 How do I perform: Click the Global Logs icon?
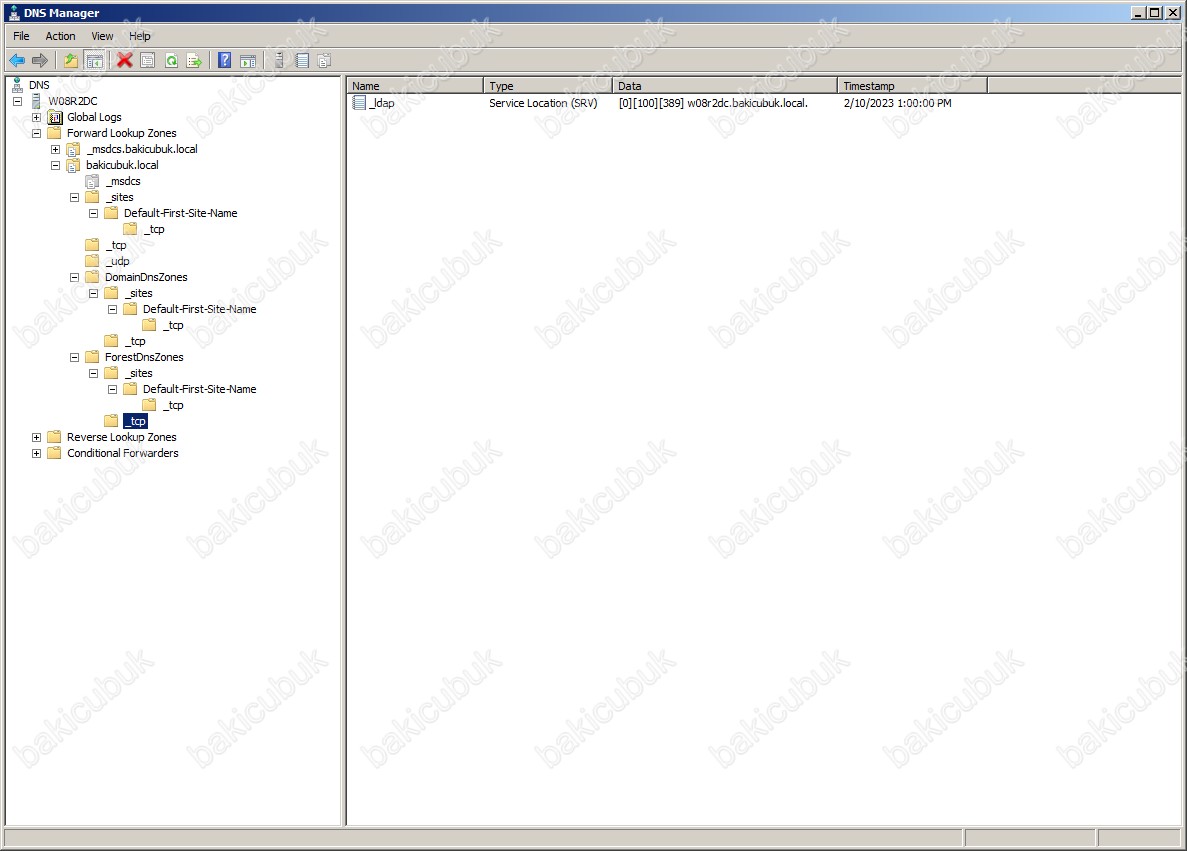[55, 117]
